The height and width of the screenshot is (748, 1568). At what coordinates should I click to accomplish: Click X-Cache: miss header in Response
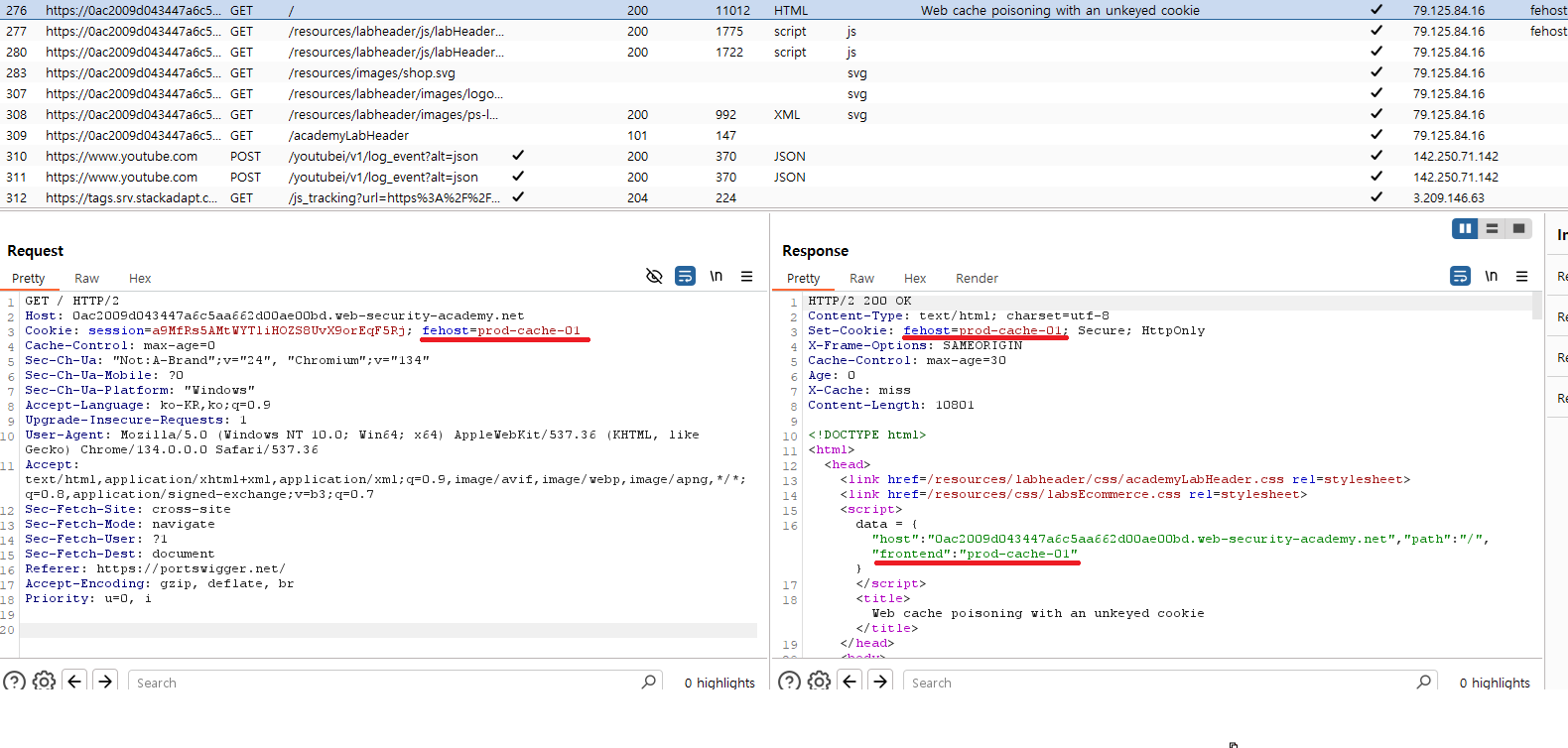pos(859,390)
